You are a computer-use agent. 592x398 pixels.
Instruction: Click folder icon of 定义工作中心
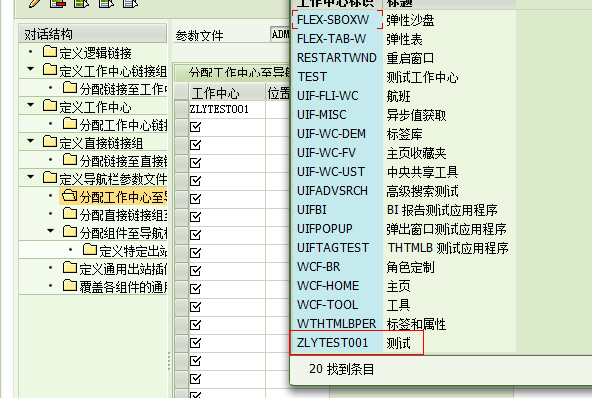click(50, 106)
